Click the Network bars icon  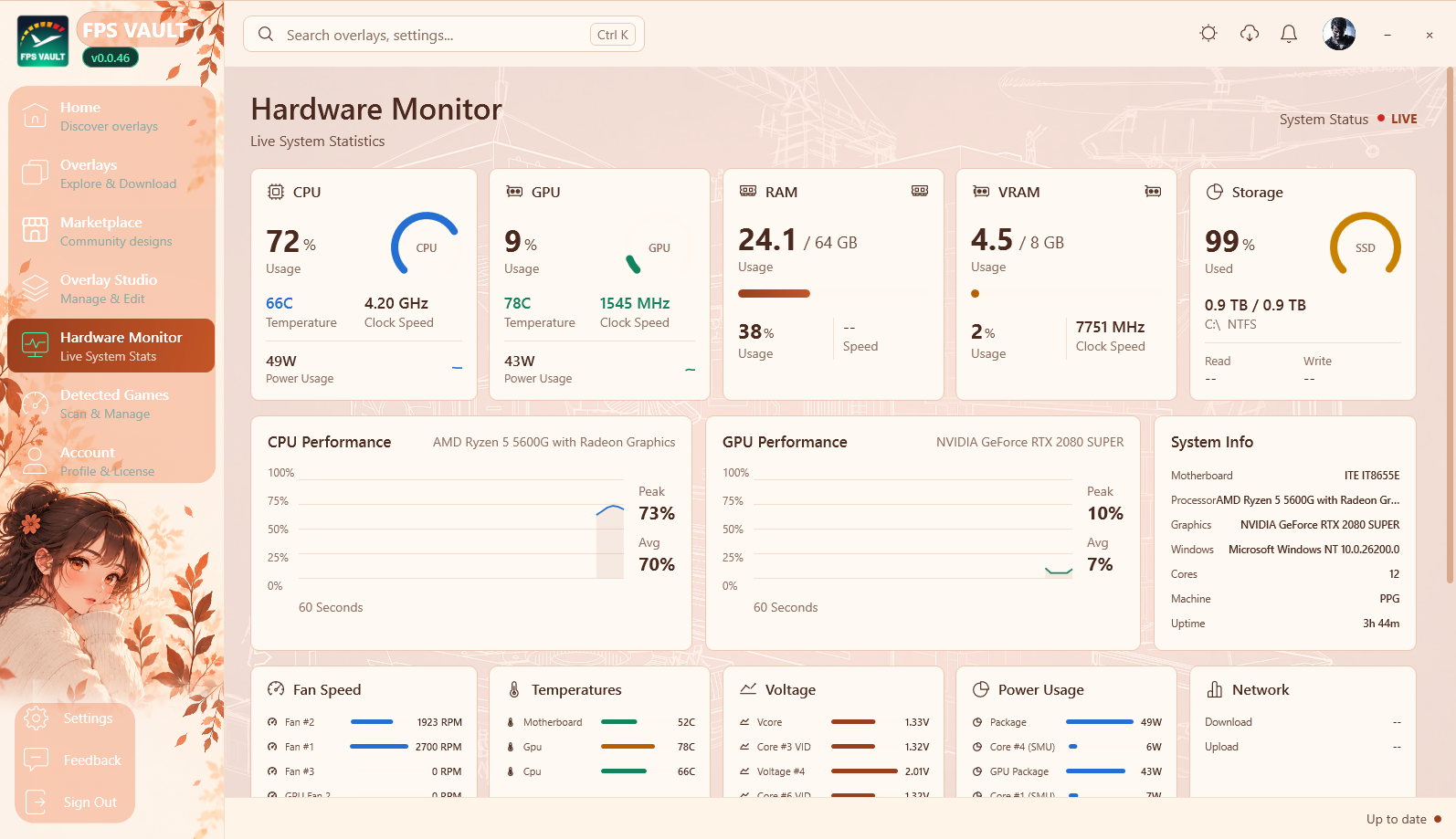(x=1215, y=689)
